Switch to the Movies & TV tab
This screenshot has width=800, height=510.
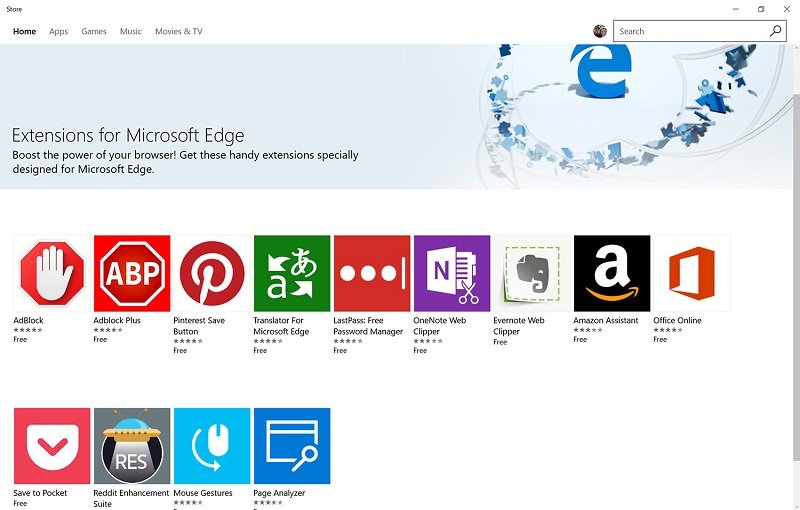179,31
